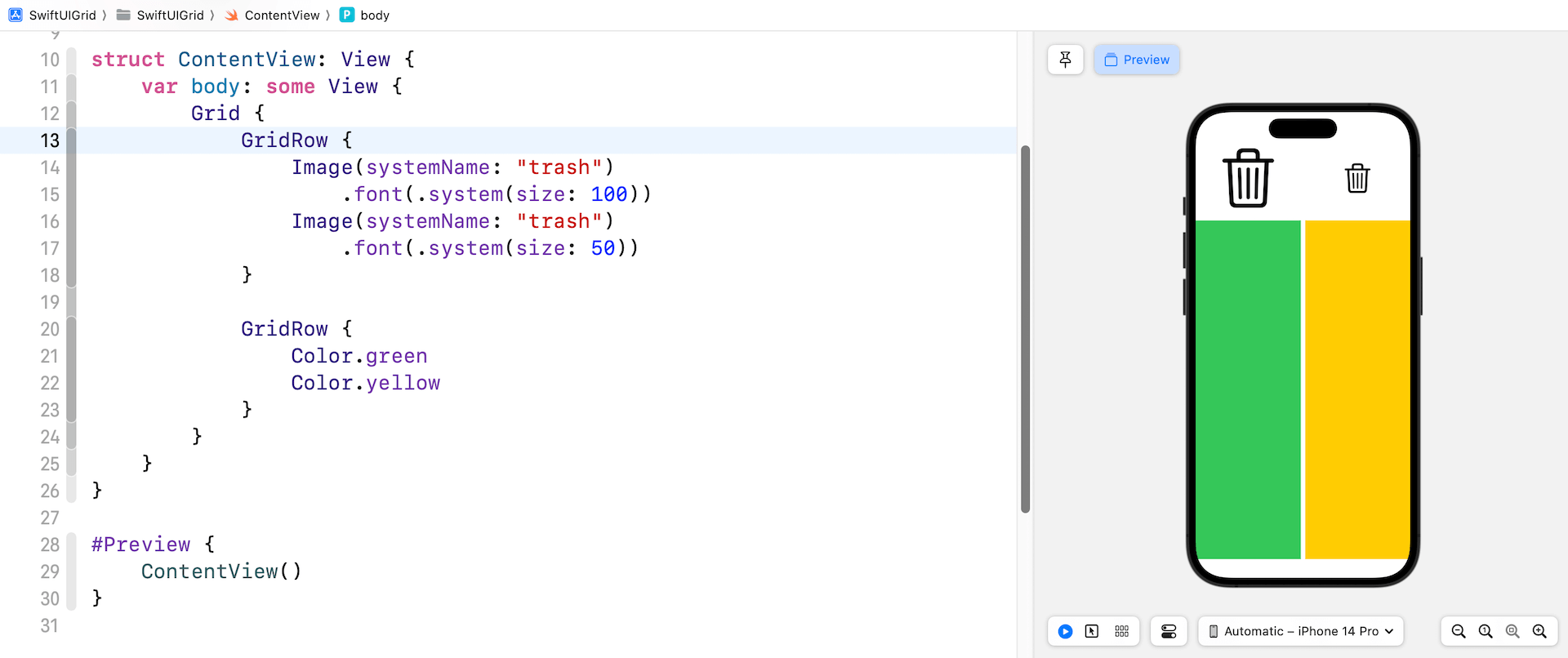The height and width of the screenshot is (658, 1568).
Task: Zoom out the preview canvas
Action: (1459, 631)
